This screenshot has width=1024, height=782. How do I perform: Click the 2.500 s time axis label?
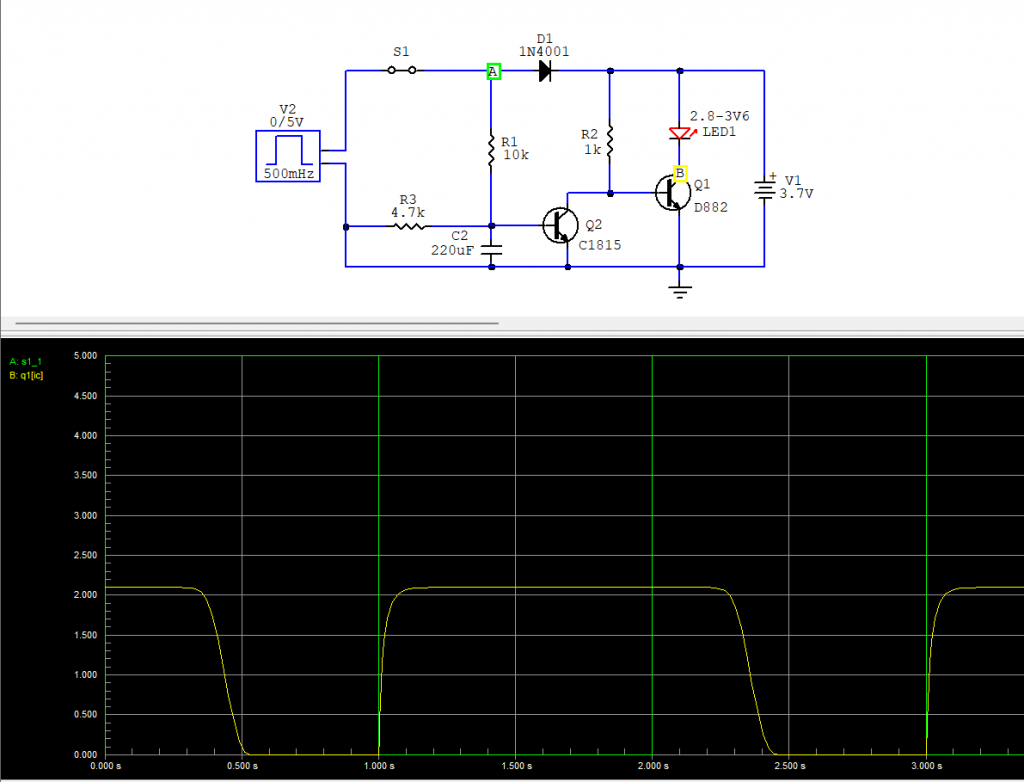[x=789, y=766]
